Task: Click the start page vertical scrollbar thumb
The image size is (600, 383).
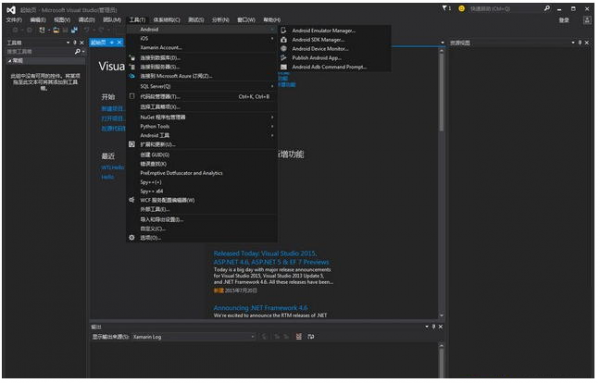Action: tap(443, 92)
